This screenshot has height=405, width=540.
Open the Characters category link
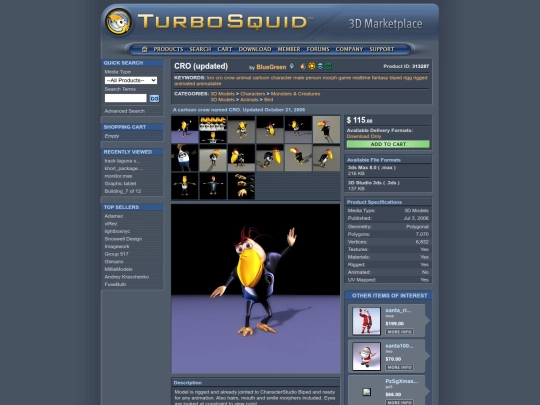click(x=253, y=94)
